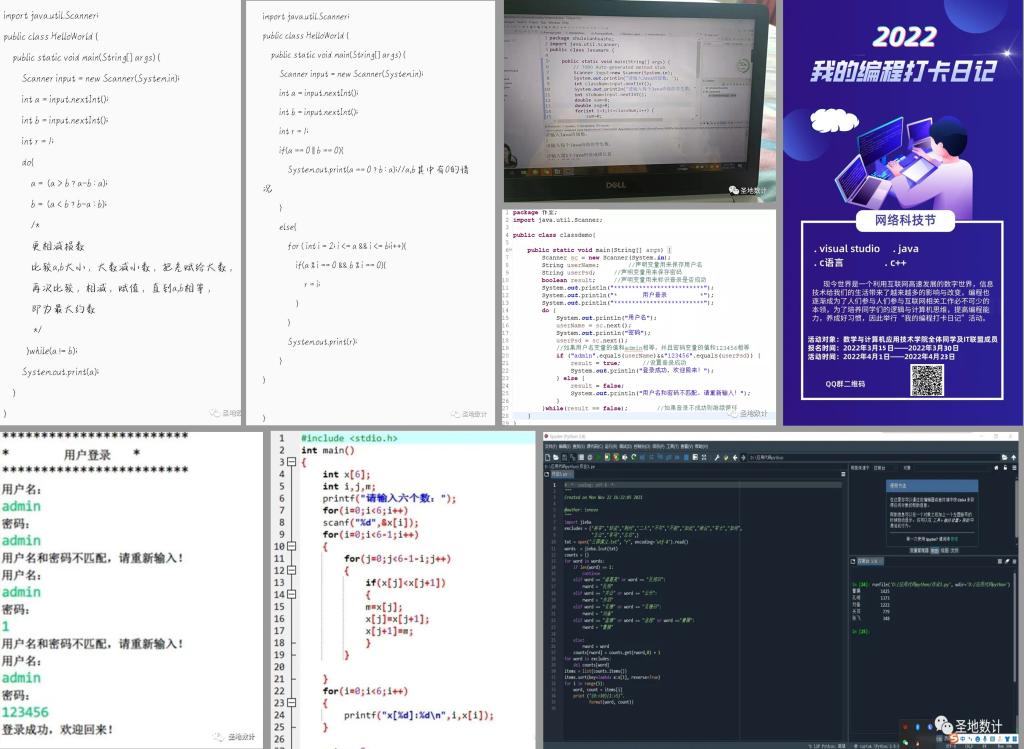Image resolution: width=1024 pixels, height=749 pixels.
Task: Open the IPython console options hamburger icon
Action: tap(1014, 561)
